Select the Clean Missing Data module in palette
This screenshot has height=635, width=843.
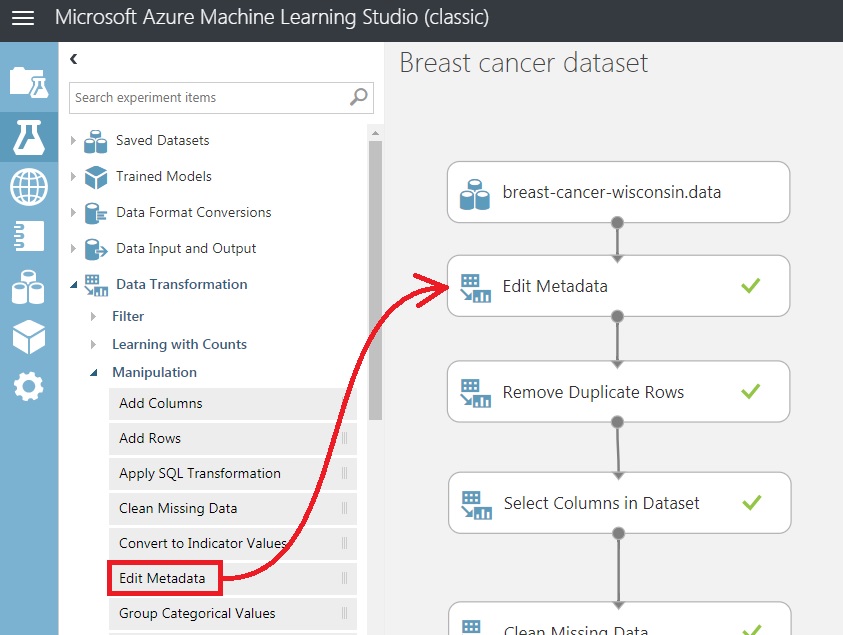[233, 508]
